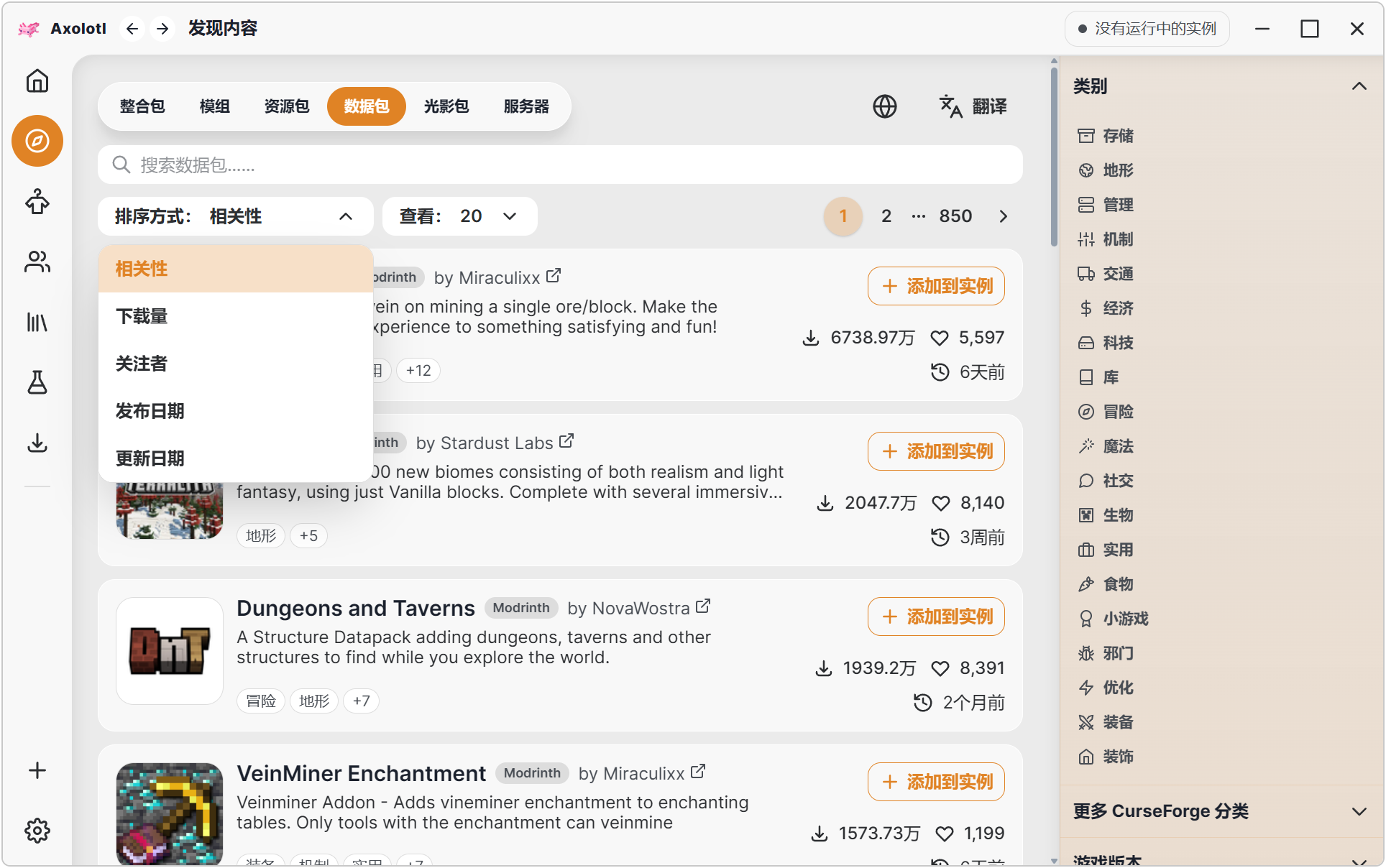Image resolution: width=1386 pixels, height=868 pixels.
Task: Open the Home icon in sidebar
Action: pyautogui.click(x=37, y=80)
